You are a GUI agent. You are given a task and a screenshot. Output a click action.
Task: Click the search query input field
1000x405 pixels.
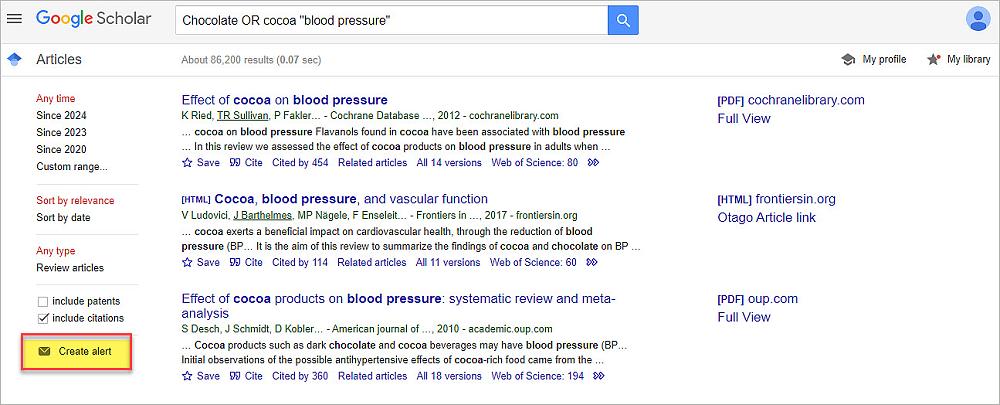(x=390, y=20)
